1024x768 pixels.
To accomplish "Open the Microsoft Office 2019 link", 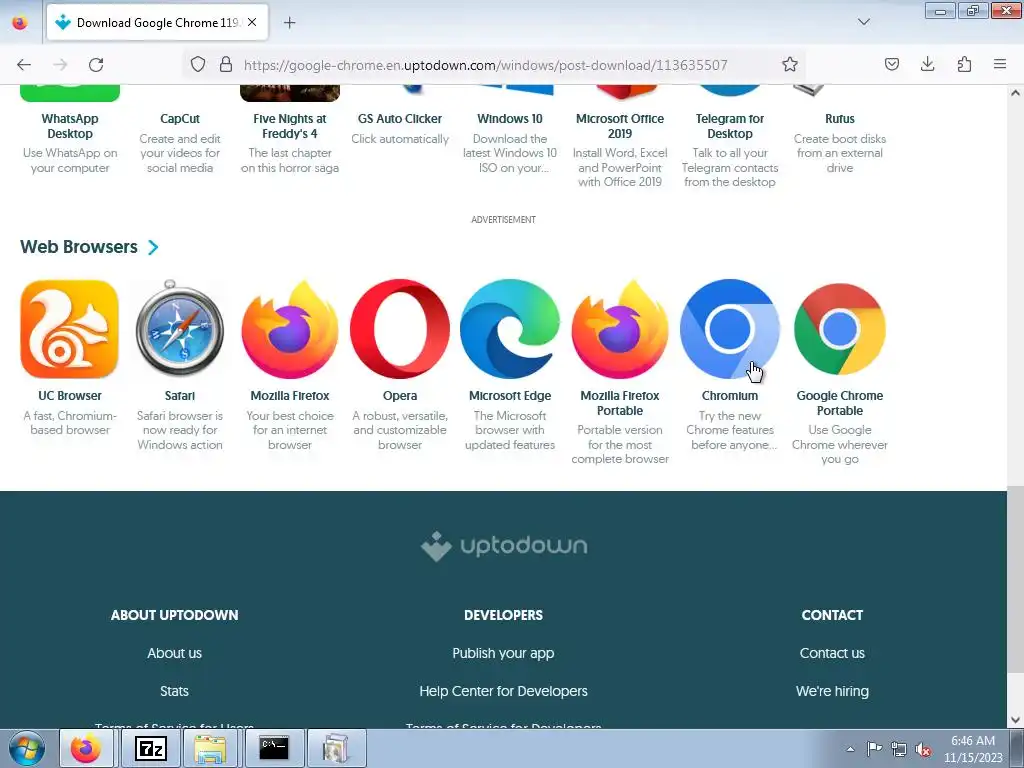I will (620, 126).
